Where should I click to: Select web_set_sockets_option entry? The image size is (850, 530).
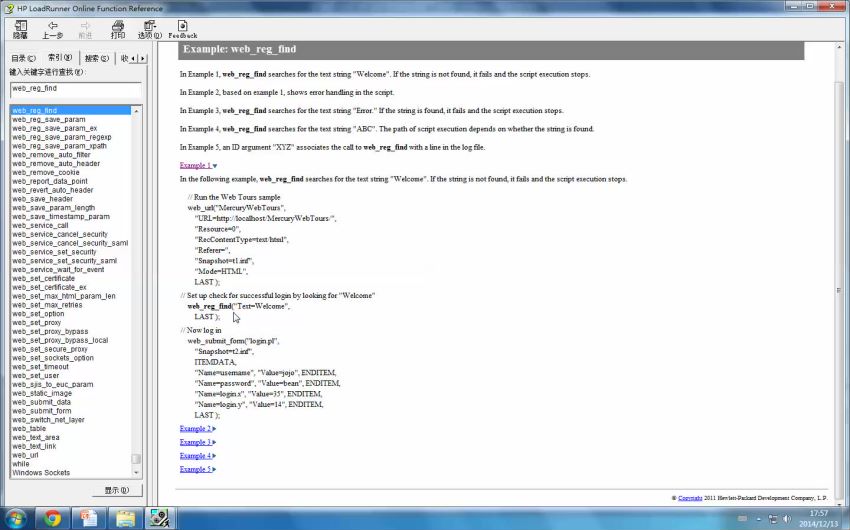click(x=53, y=358)
